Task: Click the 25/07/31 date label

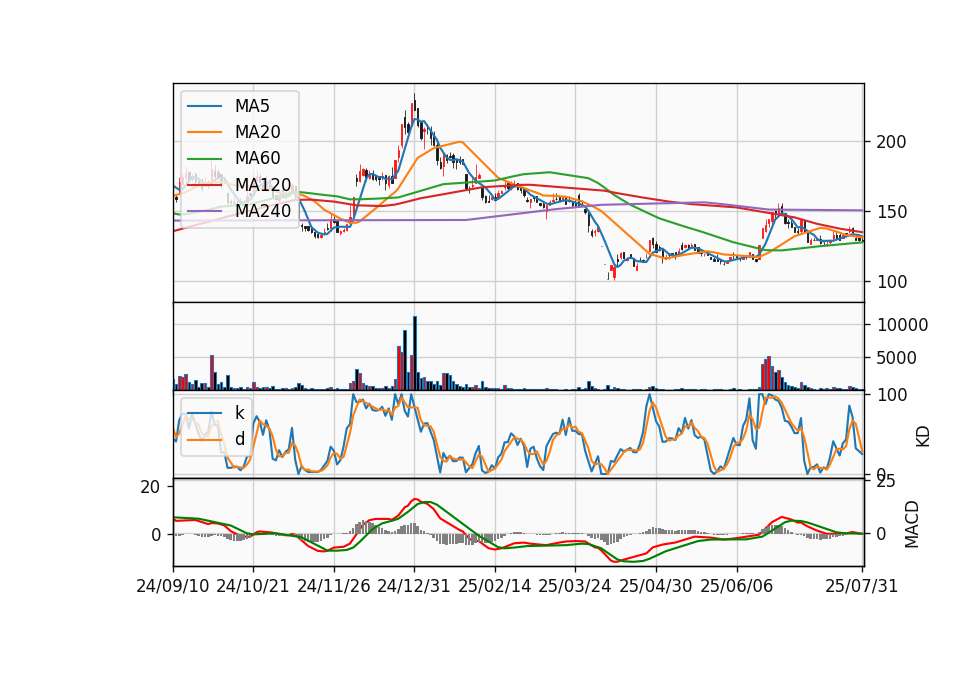Action: tap(861, 586)
